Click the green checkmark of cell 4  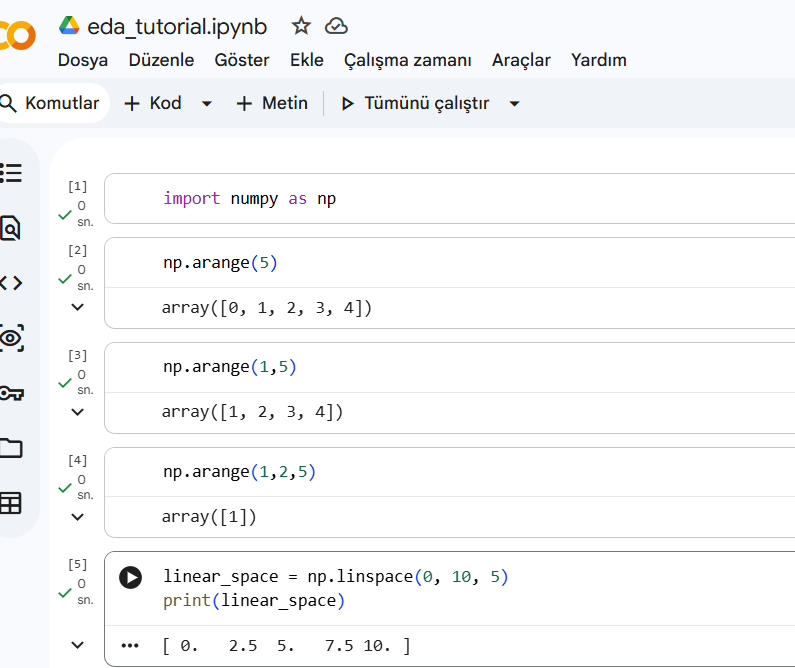[x=65, y=488]
